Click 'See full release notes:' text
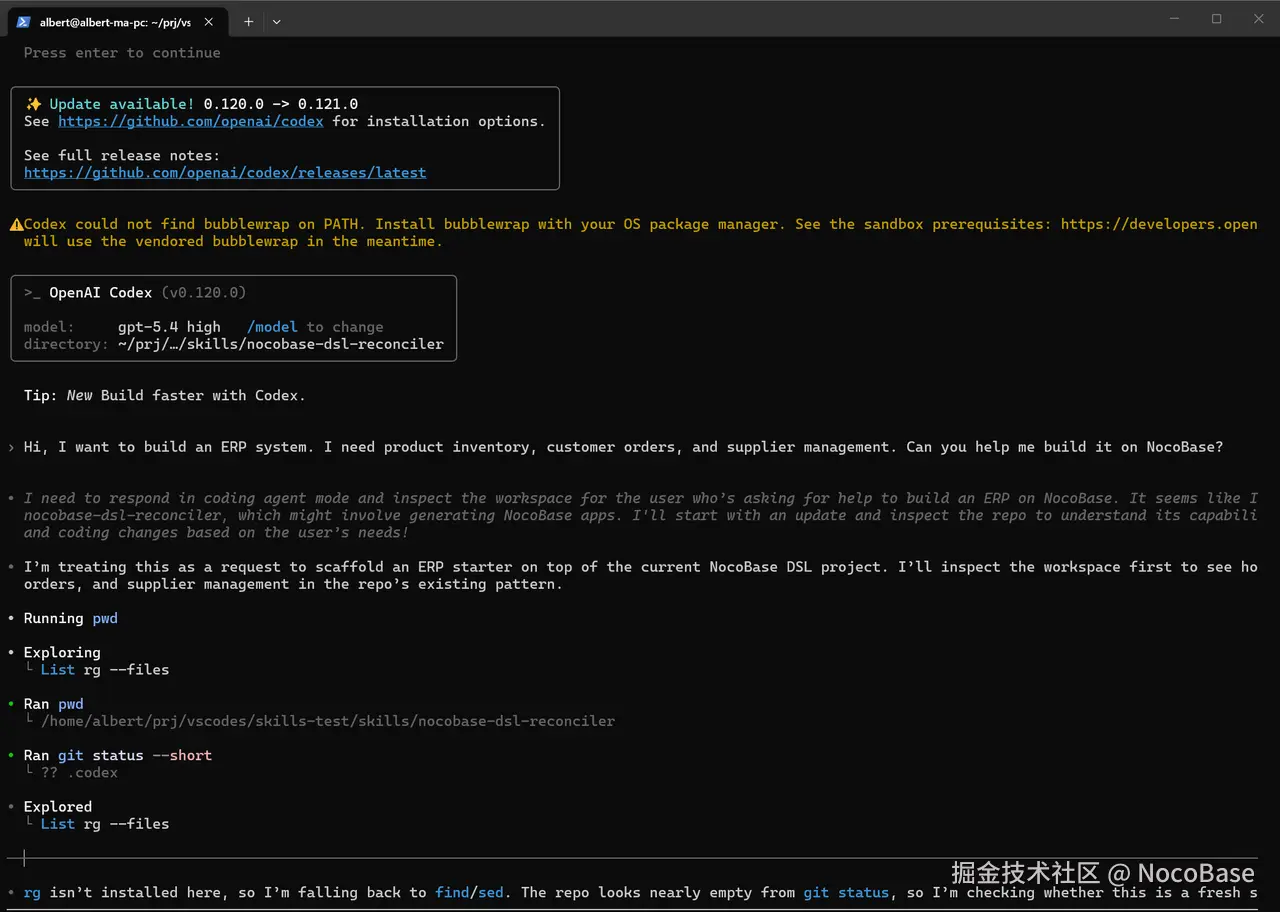The width and height of the screenshot is (1280, 912). (122, 156)
